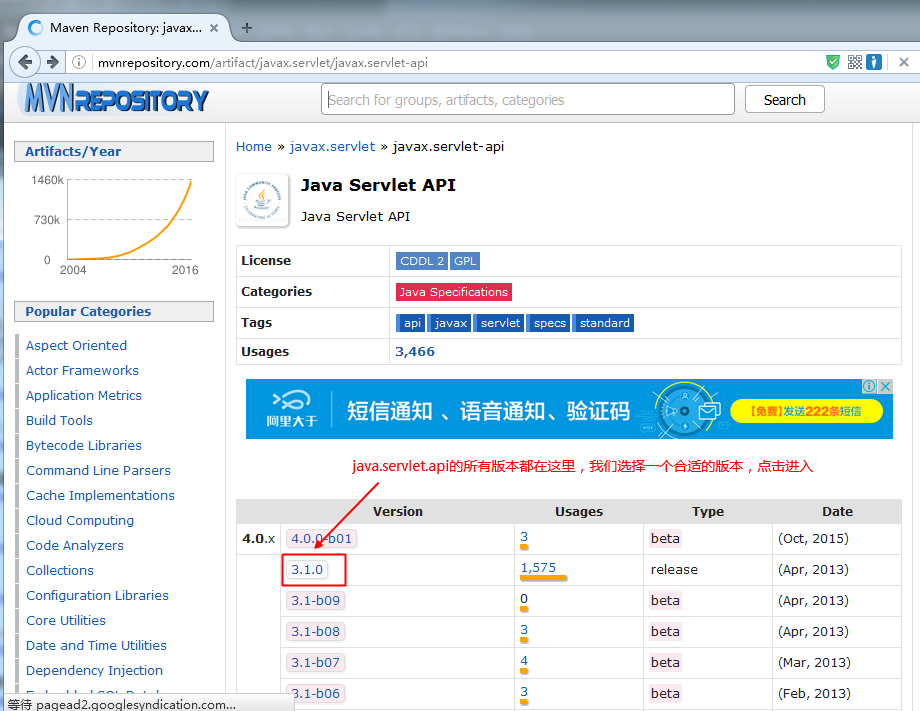This screenshot has width=920, height=711.
Task: Click the green shield security icon
Action: click(832, 62)
